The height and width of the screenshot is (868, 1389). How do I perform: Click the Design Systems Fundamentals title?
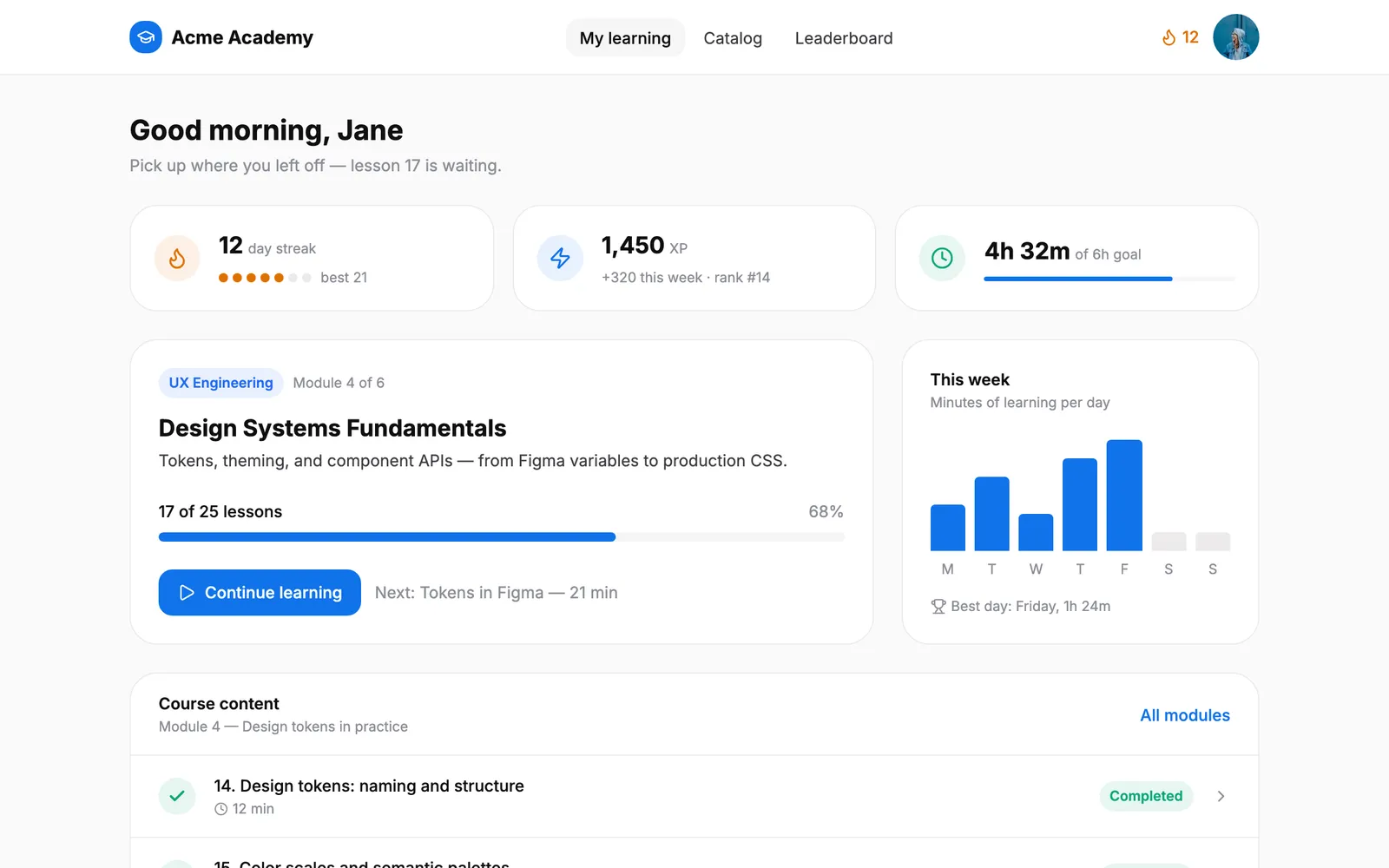point(332,428)
